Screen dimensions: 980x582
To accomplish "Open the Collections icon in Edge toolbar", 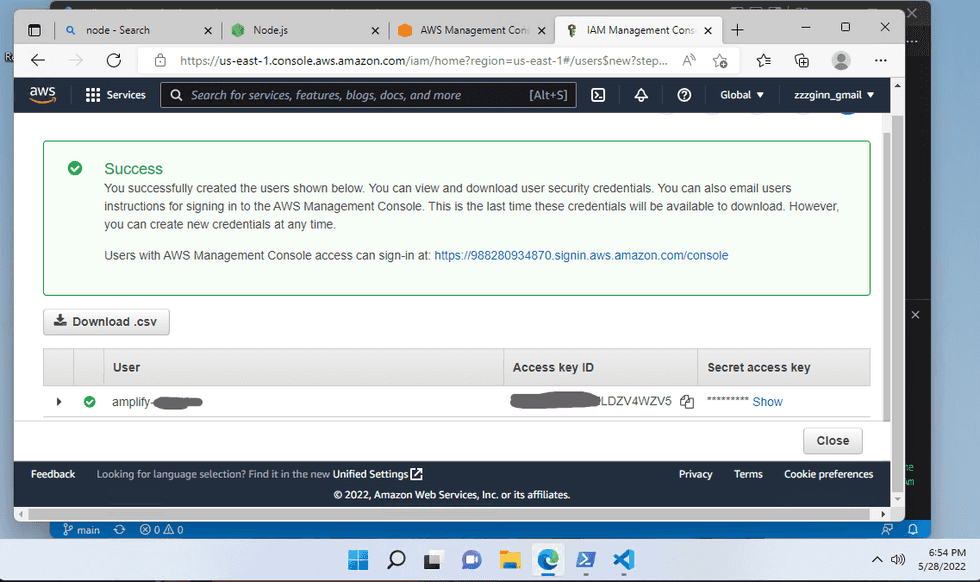I will tap(801, 61).
